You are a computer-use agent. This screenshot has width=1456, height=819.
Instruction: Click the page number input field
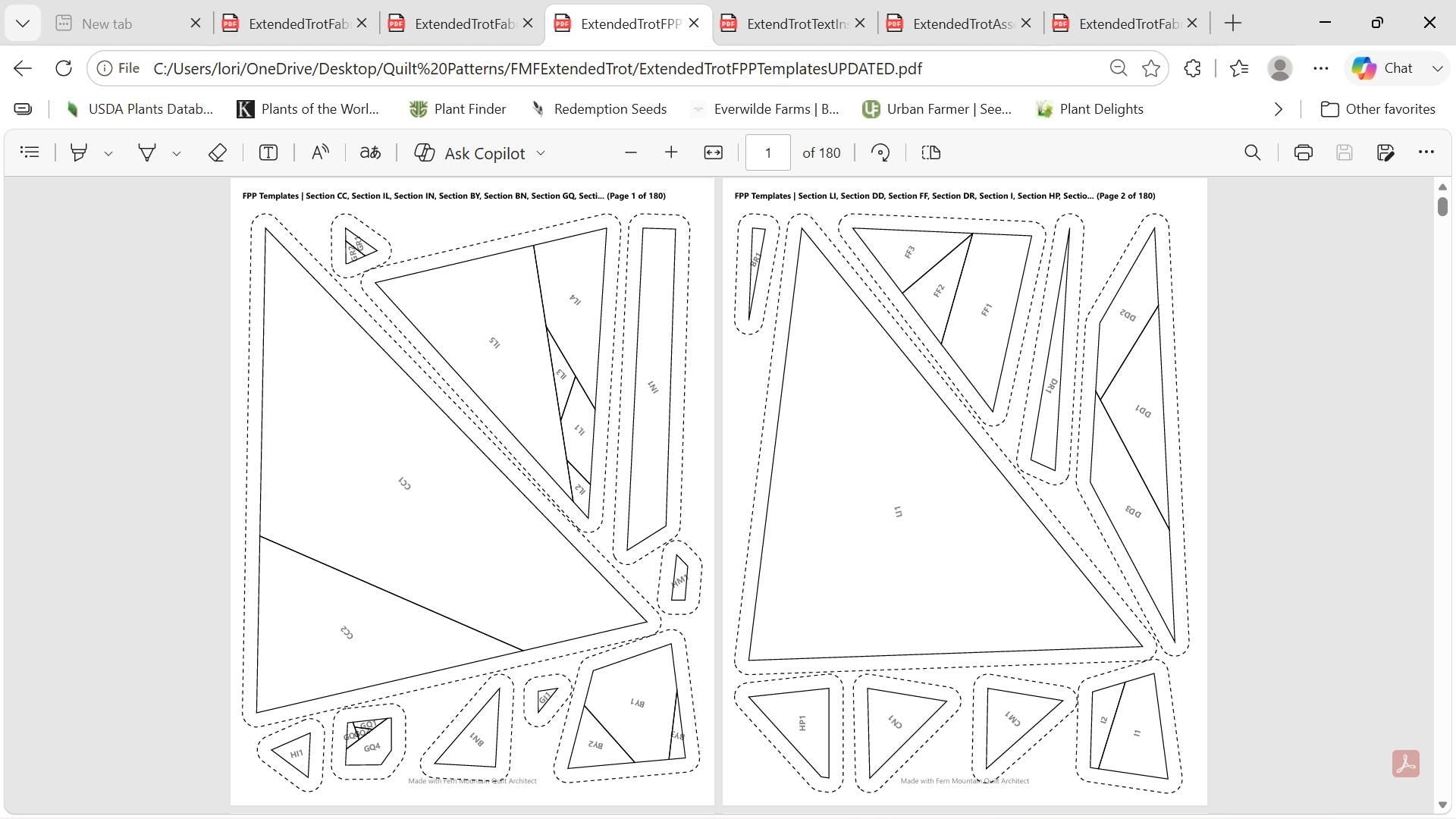[768, 153]
